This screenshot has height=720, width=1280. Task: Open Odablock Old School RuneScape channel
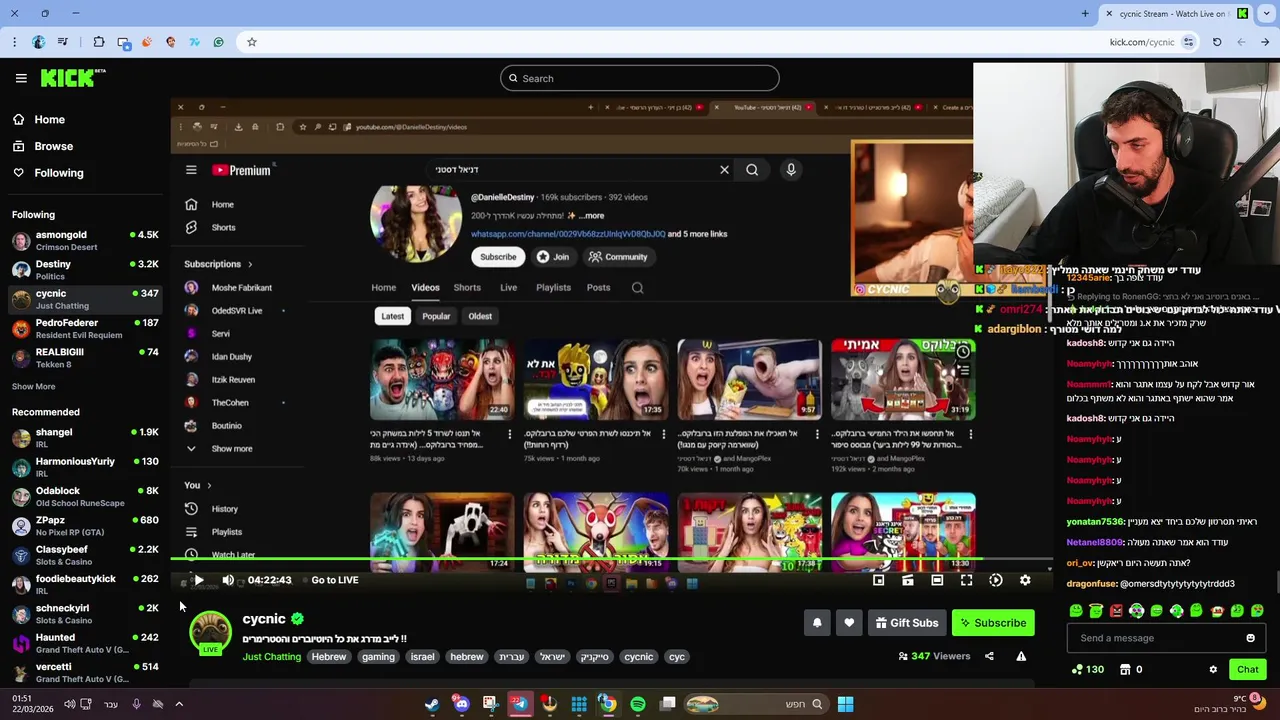[x=85, y=497]
